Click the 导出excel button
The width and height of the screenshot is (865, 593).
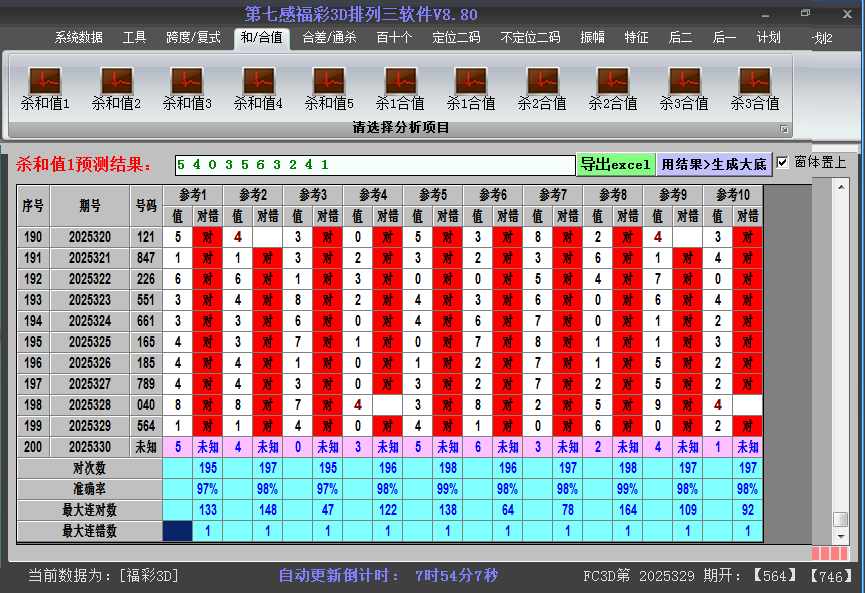(x=616, y=163)
